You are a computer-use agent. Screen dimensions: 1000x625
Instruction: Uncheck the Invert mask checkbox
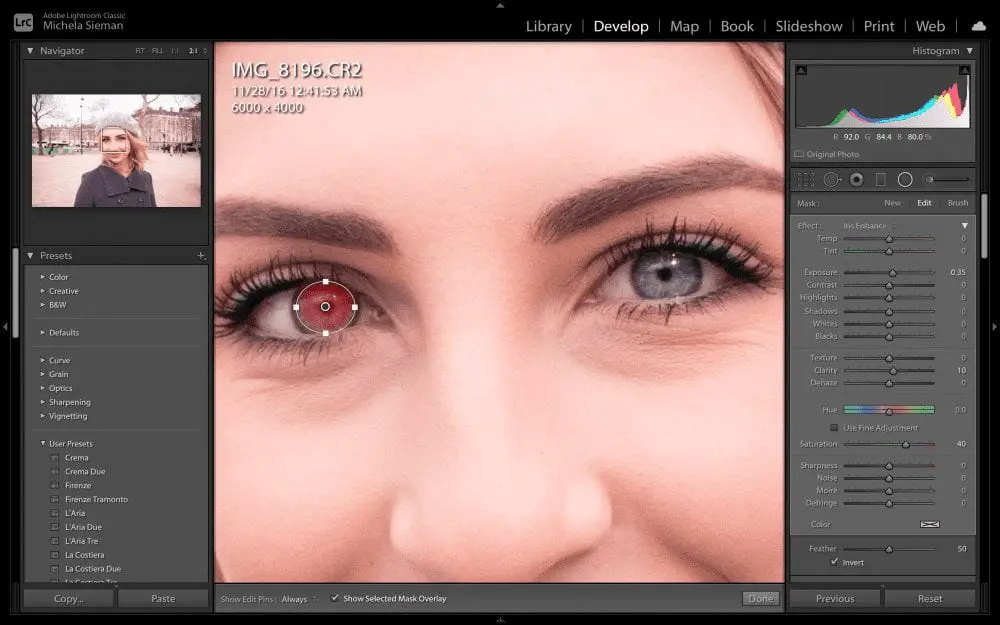click(834, 562)
